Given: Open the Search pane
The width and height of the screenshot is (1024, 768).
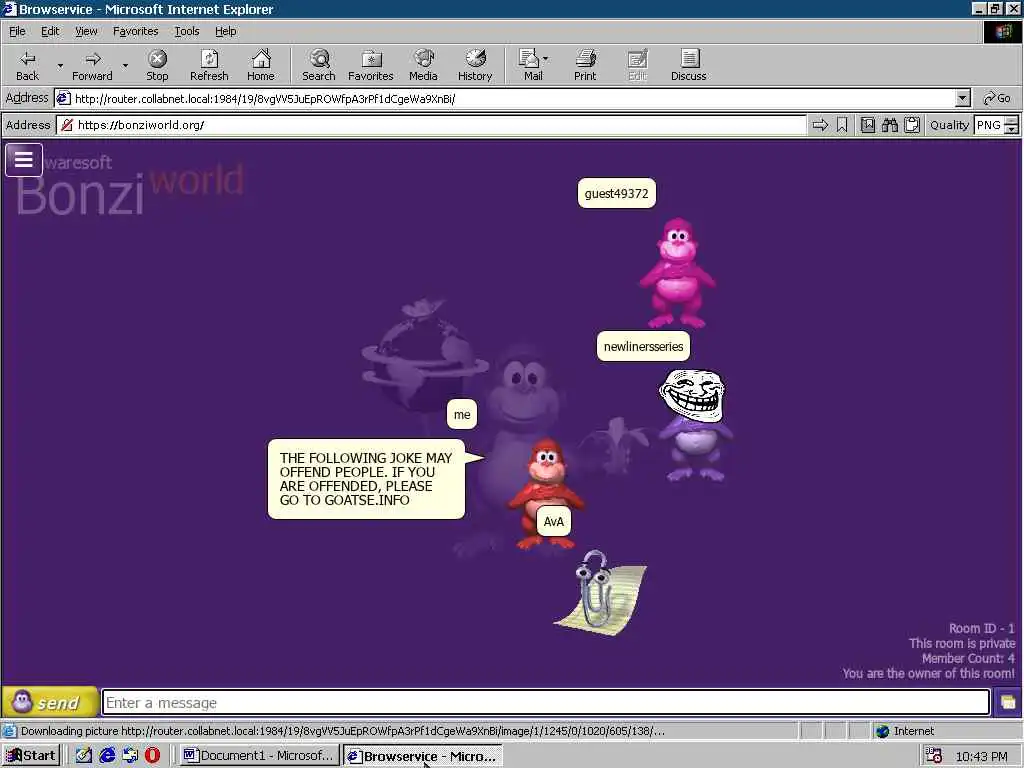Looking at the screenshot, I should click(319, 65).
